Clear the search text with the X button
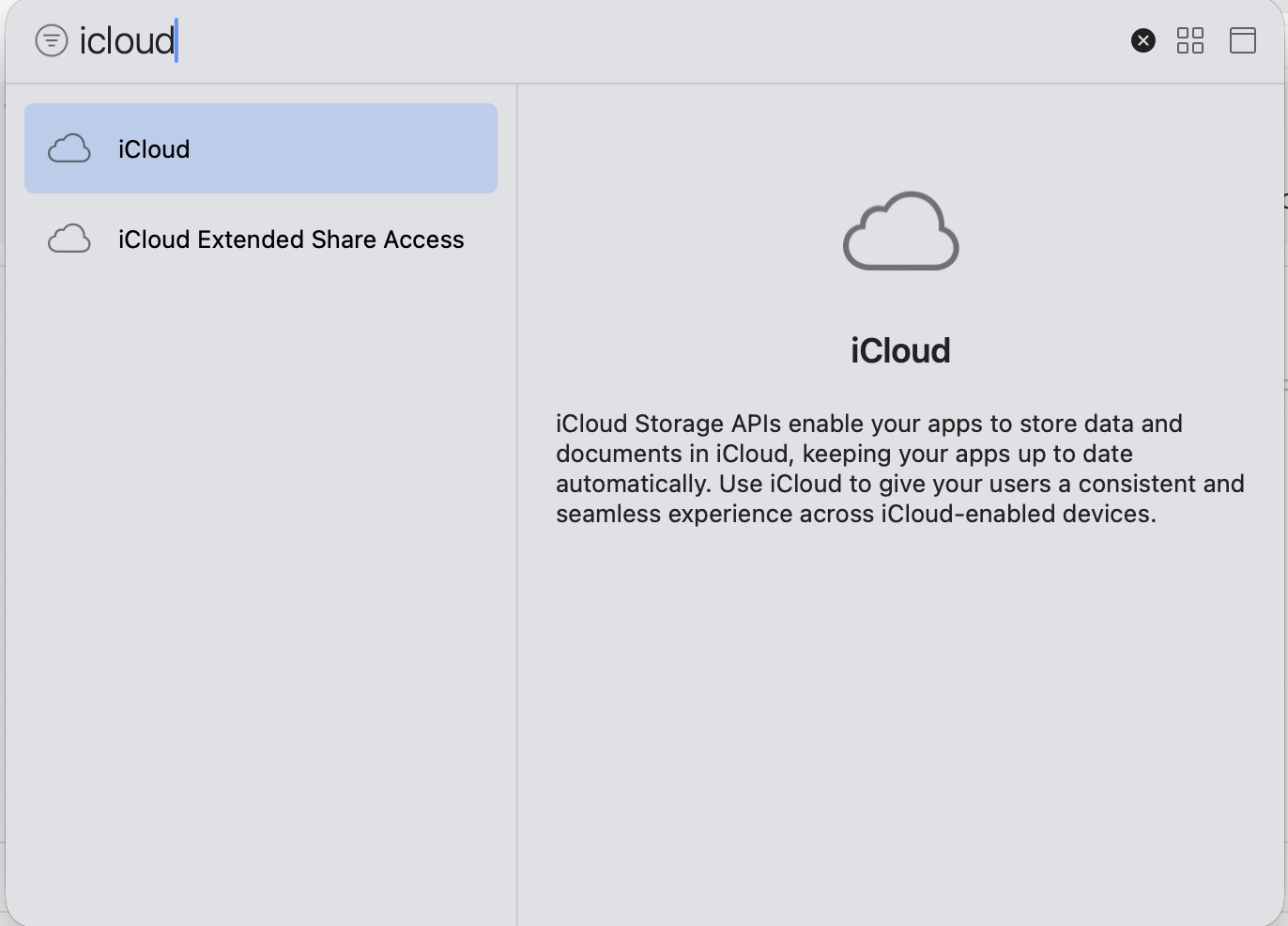1288x926 pixels. tap(1142, 40)
